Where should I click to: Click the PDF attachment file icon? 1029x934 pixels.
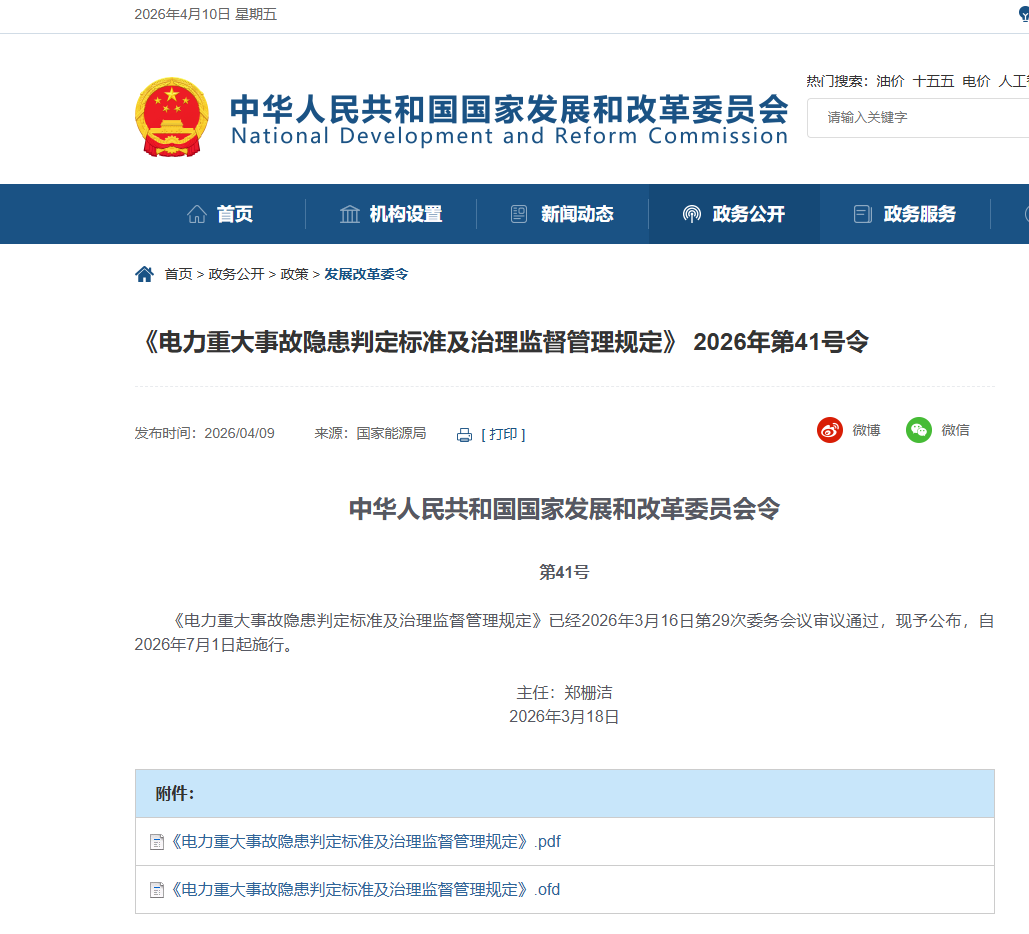pyautogui.click(x=156, y=842)
